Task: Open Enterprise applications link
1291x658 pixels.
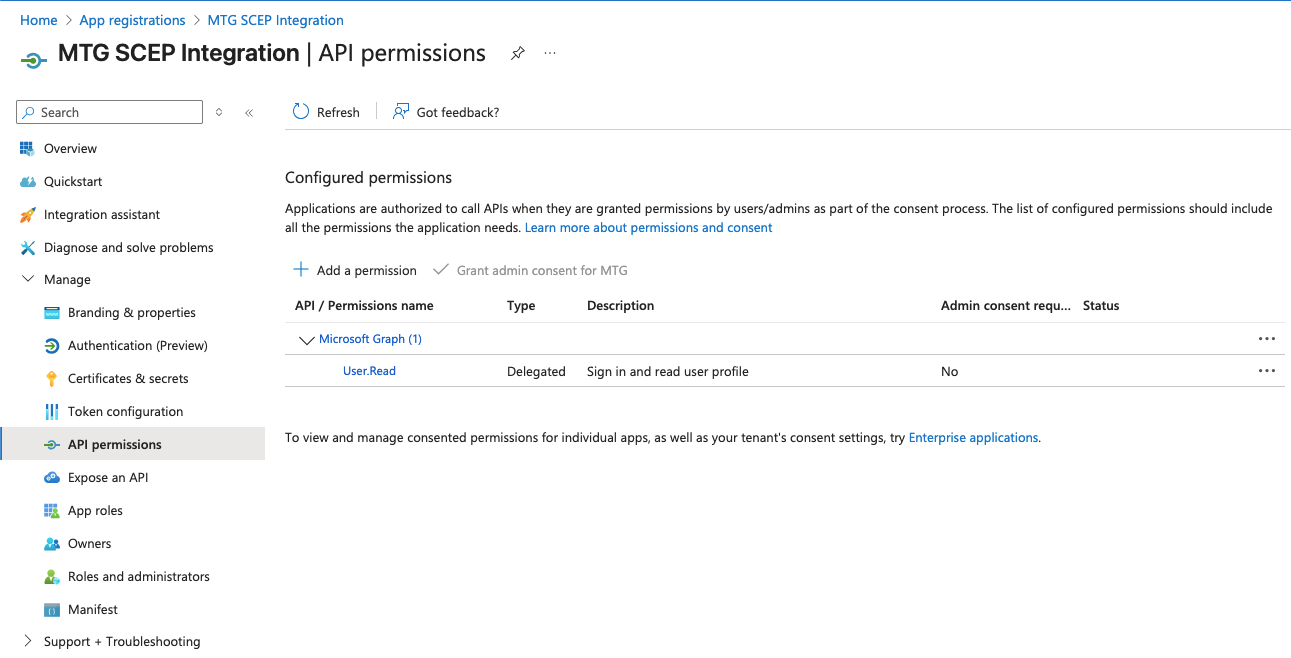Action: pos(973,437)
